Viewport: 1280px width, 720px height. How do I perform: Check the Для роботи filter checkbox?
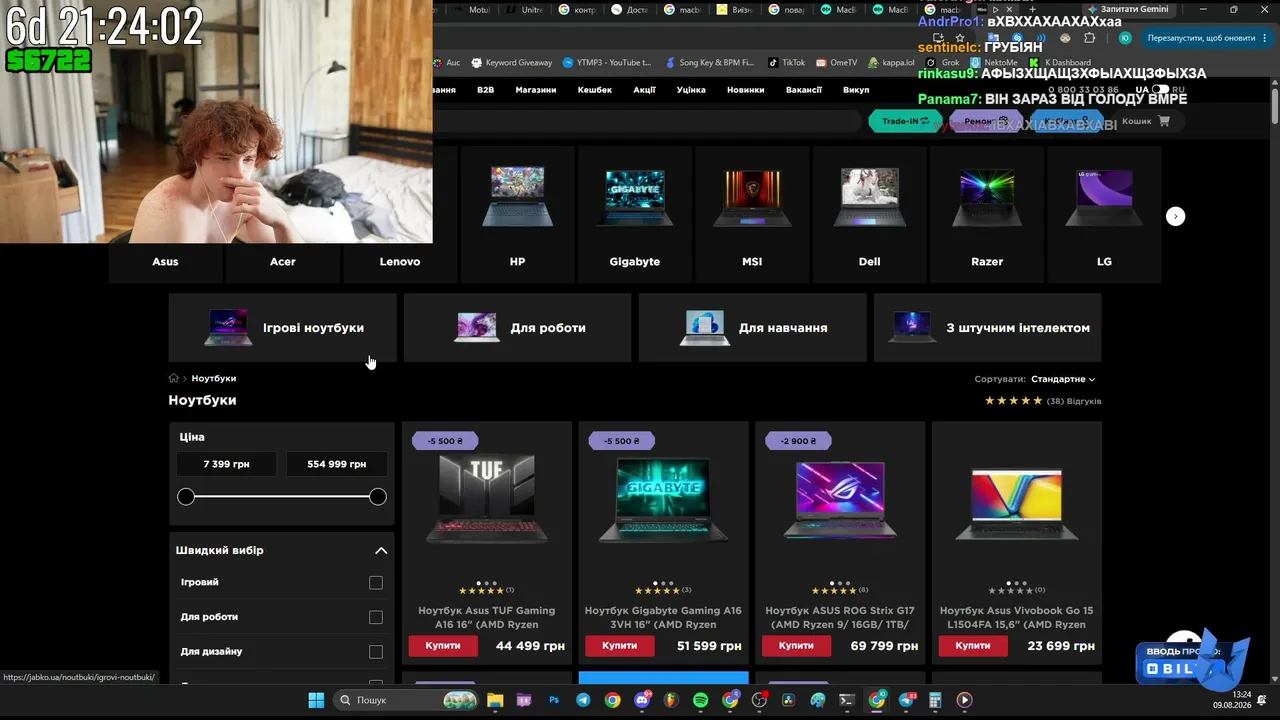376,618
